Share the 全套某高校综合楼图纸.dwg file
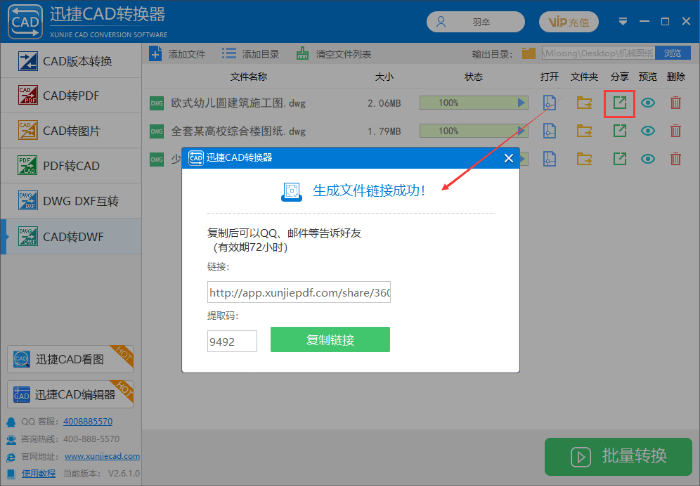This screenshot has height=486, width=700. coord(619,131)
